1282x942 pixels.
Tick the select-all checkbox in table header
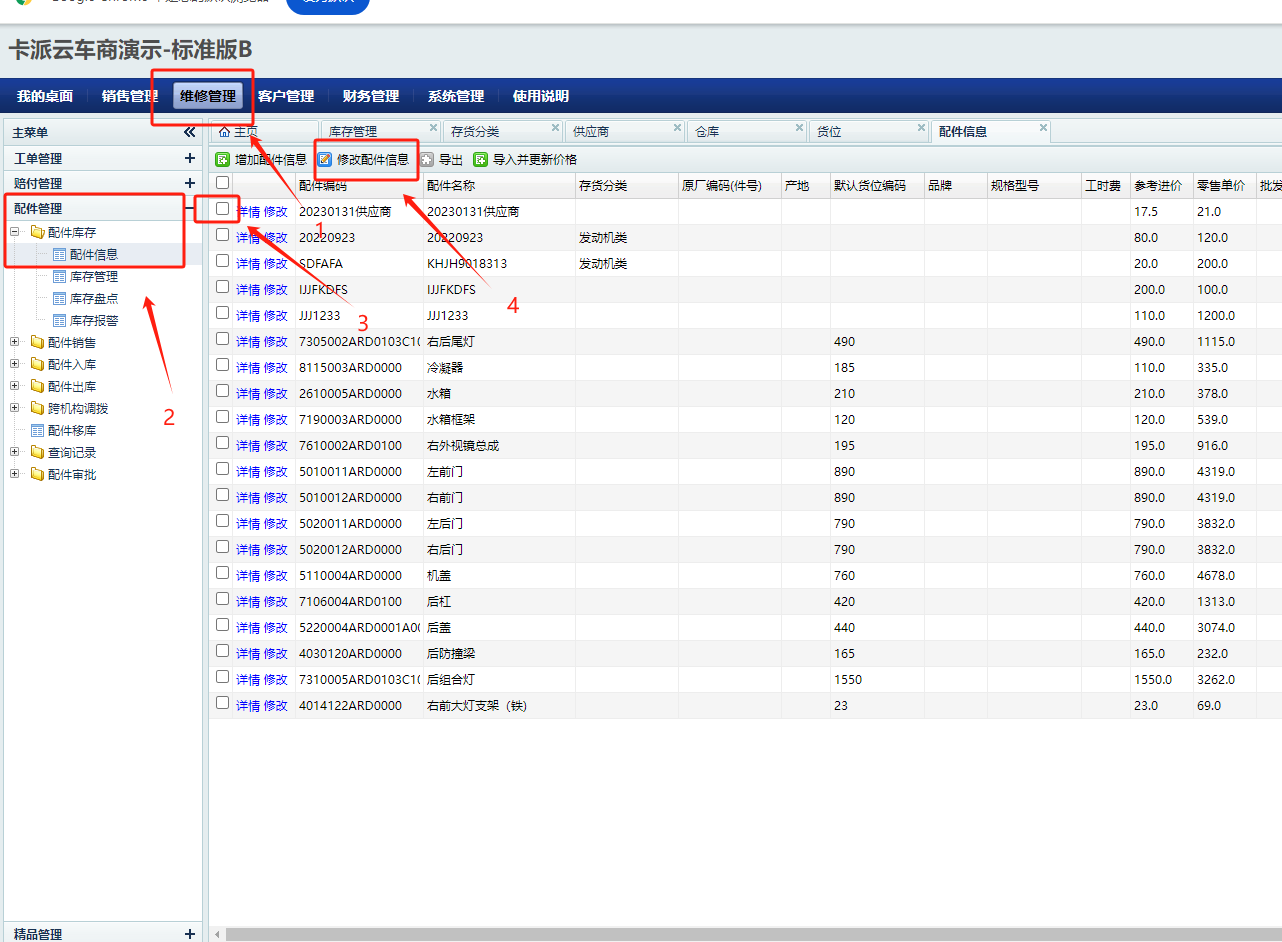point(222,183)
